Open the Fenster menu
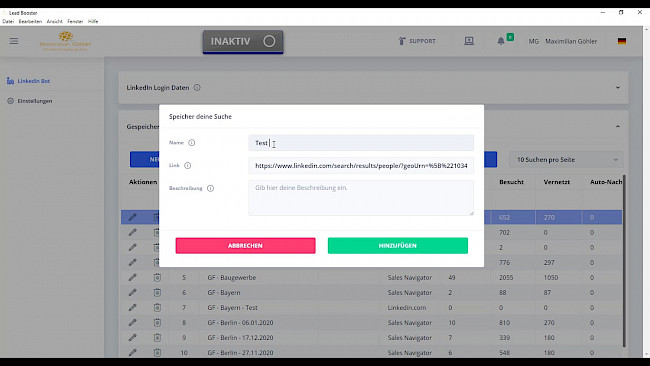Image resolution: width=650 pixels, height=366 pixels. click(75, 22)
